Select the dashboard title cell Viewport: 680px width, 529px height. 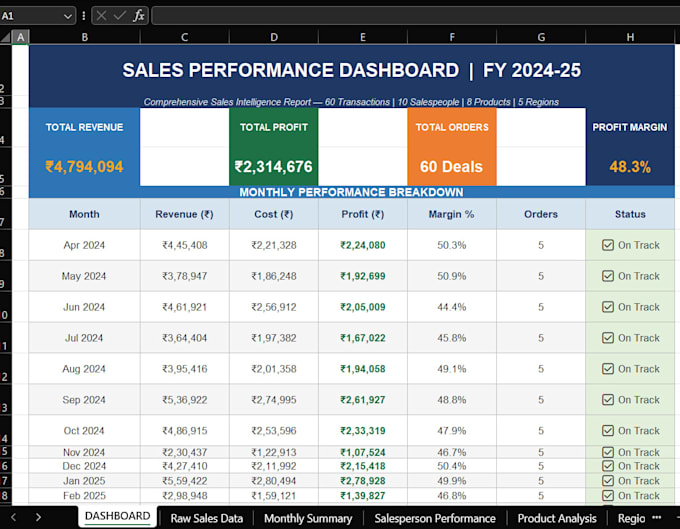(352, 70)
